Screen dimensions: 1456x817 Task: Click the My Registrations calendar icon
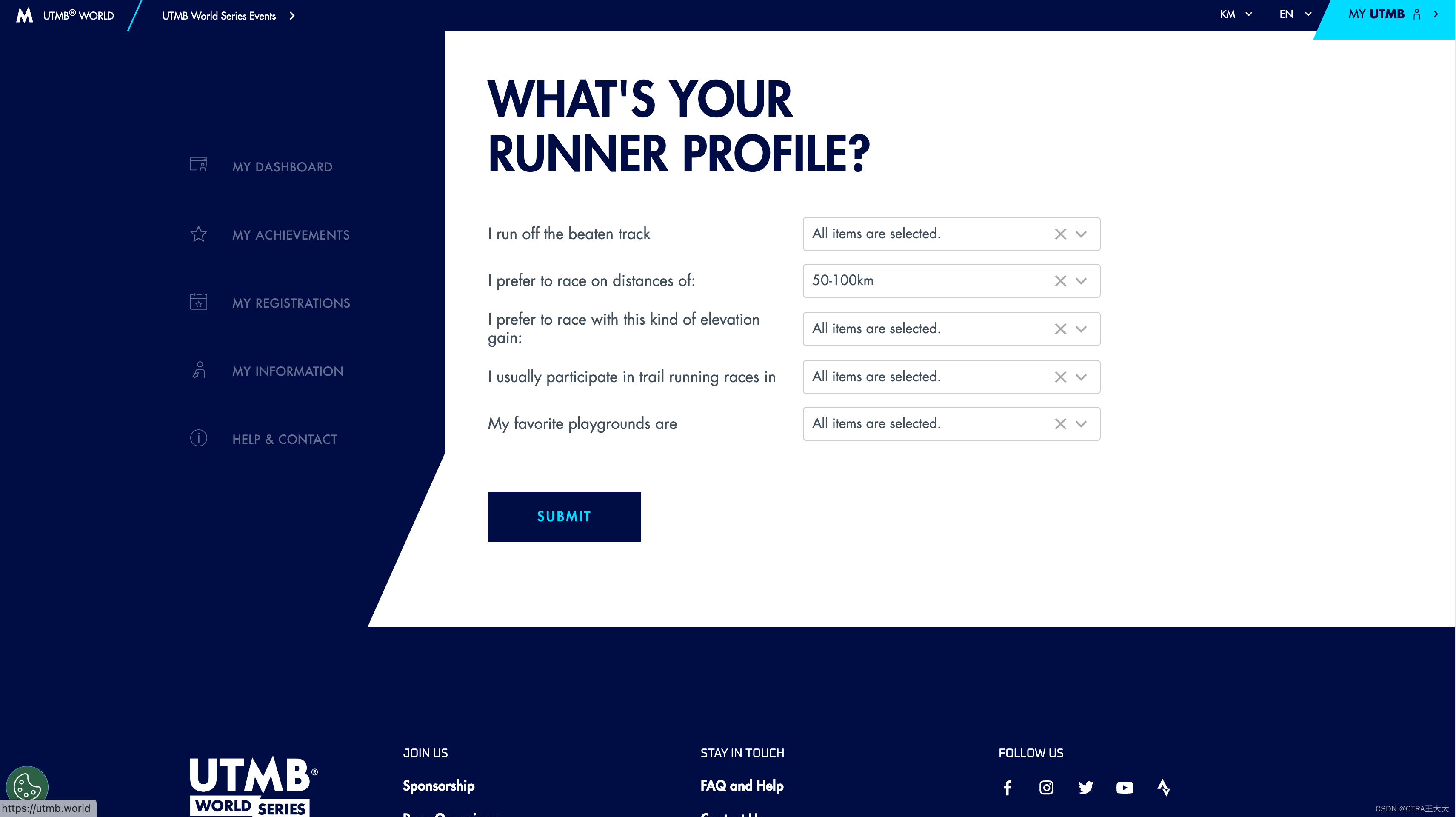198,302
